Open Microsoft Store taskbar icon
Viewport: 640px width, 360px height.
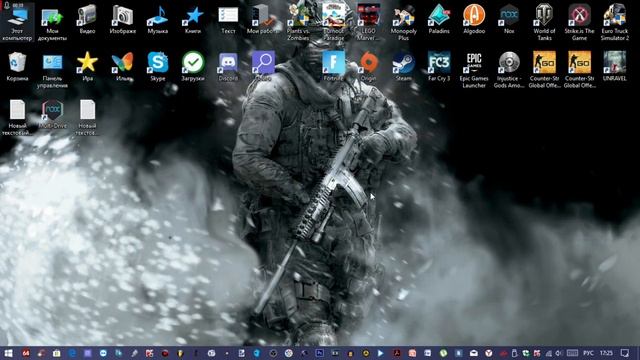click(56, 353)
